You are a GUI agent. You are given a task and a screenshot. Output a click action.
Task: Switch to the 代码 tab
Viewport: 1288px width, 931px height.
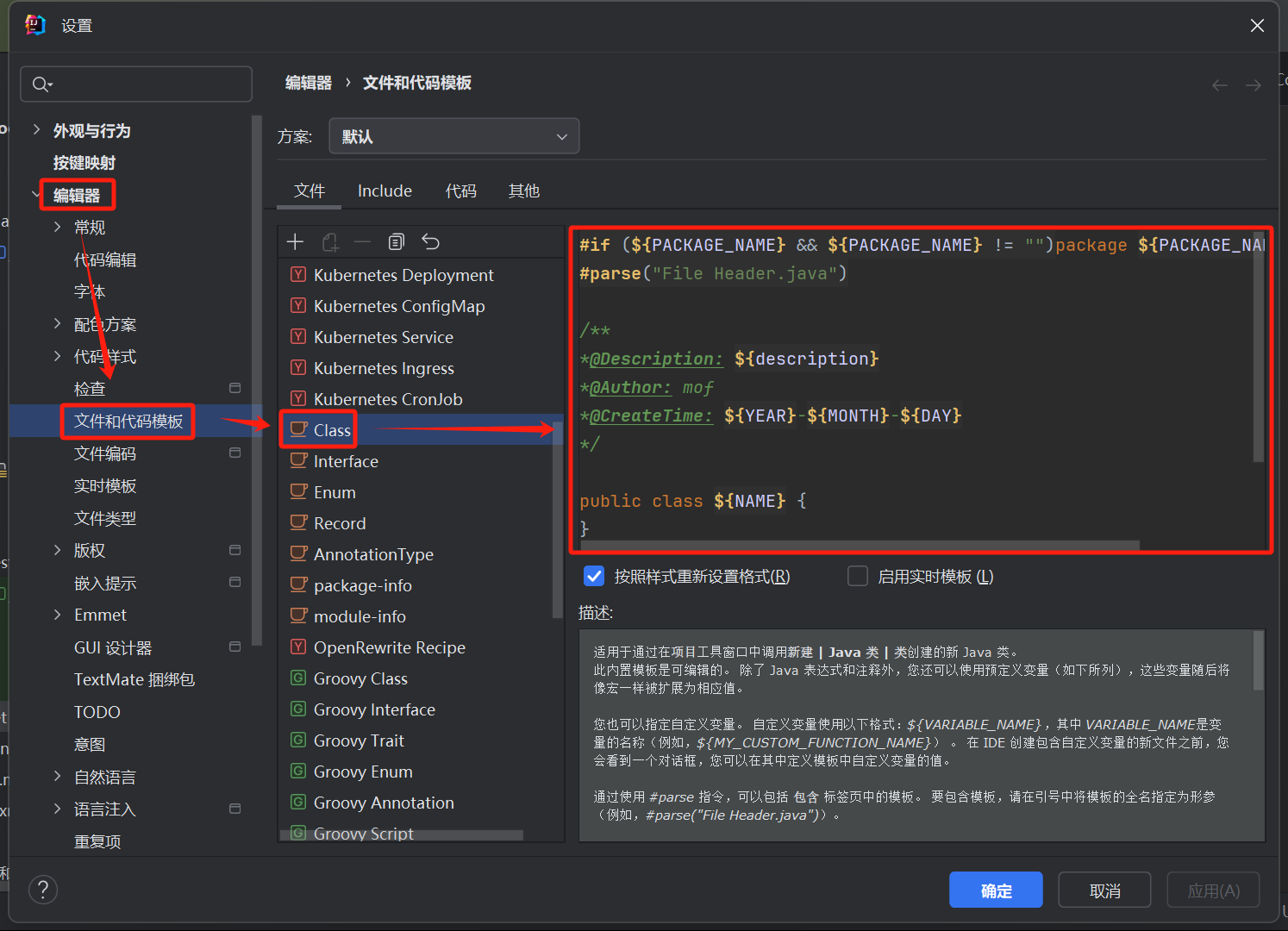click(460, 191)
